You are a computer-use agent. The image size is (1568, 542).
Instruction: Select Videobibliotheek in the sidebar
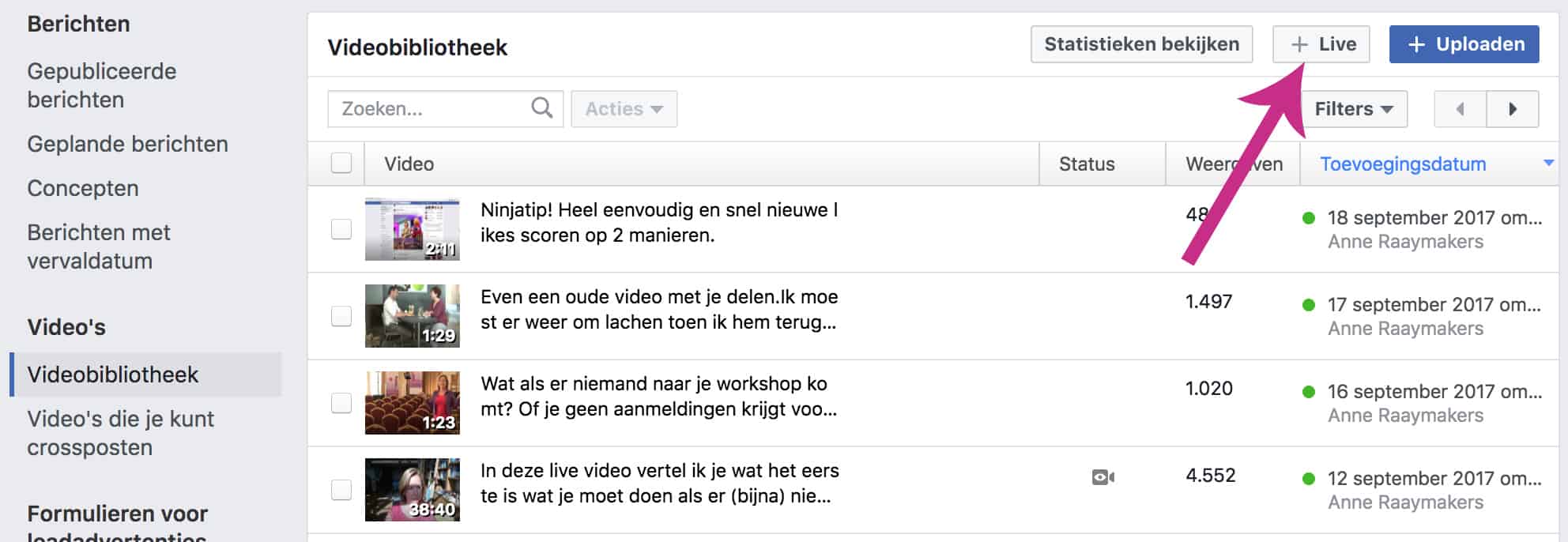point(113,375)
